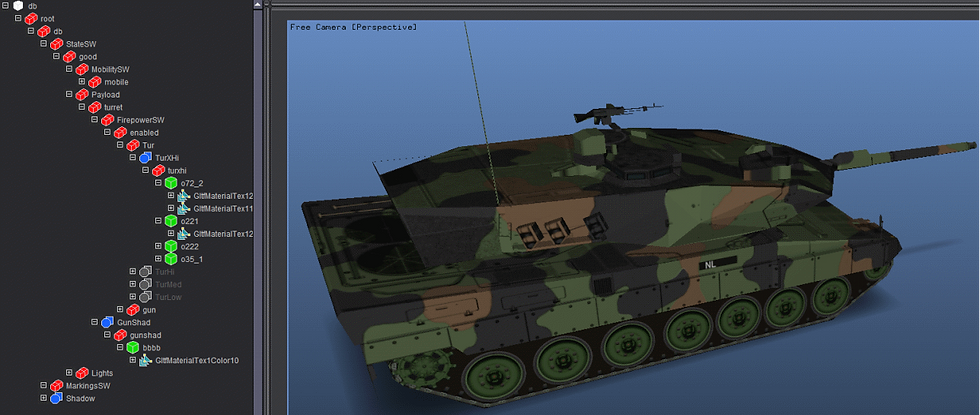
Task: Click the red icon next to MarkingsSW
Action: (56, 385)
